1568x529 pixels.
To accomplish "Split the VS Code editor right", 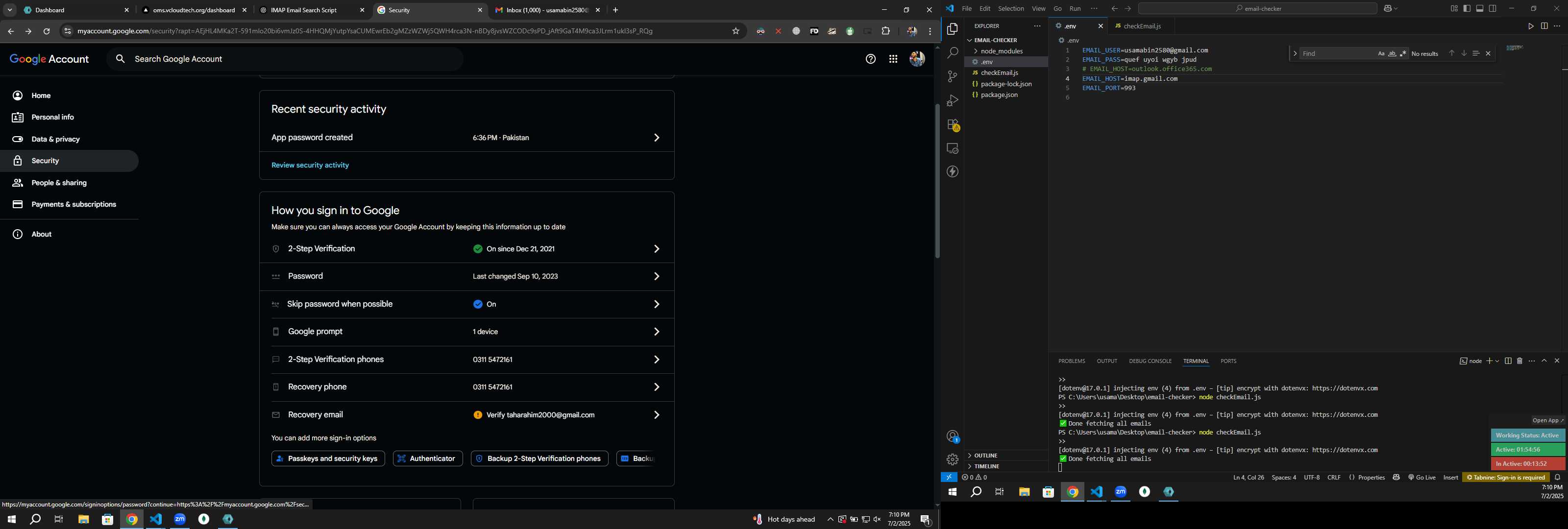I will click(1544, 26).
